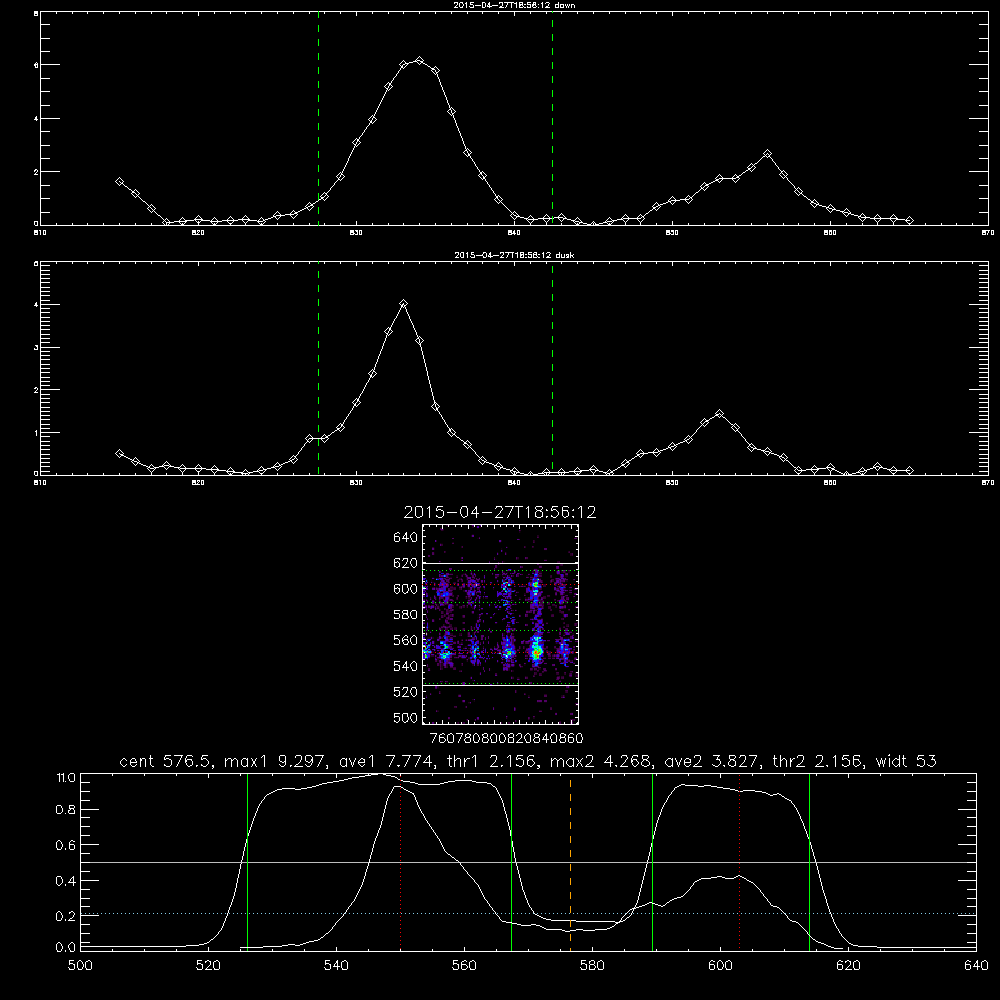Image resolution: width=1000 pixels, height=1000 pixels.
Task: Select the green boundary line near 589
Action: tap(652, 861)
